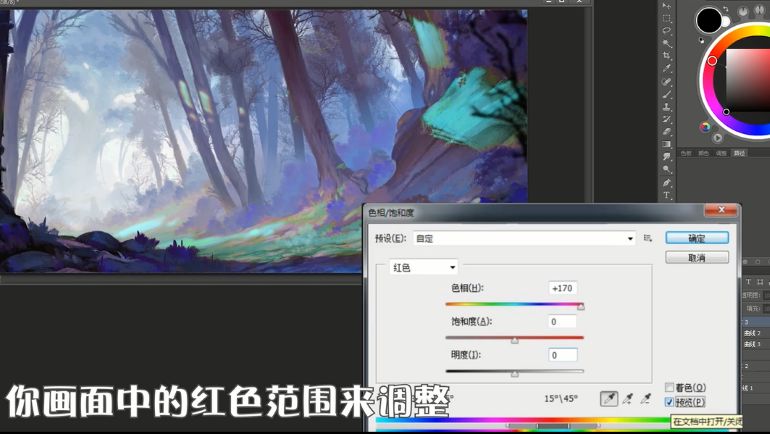
Task: Toggle the 预览 (Preview) checkbox
Action: (x=670, y=401)
